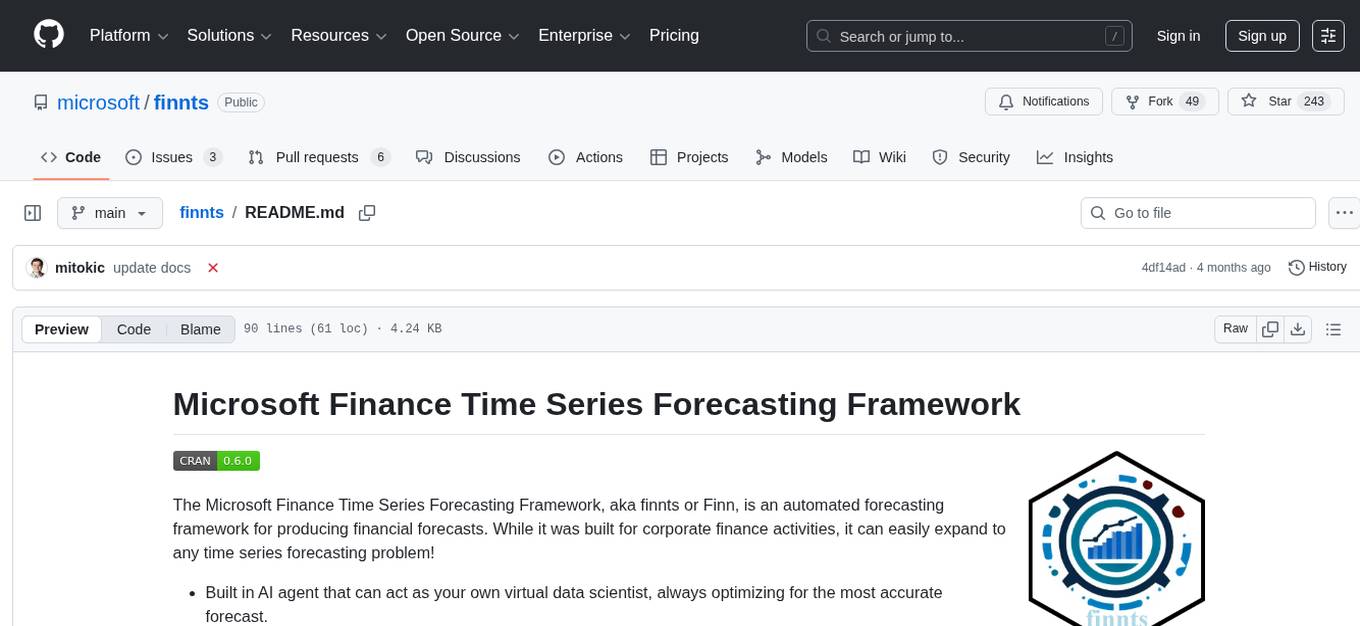Copy the README.md file path
This screenshot has height=626, width=1360.
[367, 213]
